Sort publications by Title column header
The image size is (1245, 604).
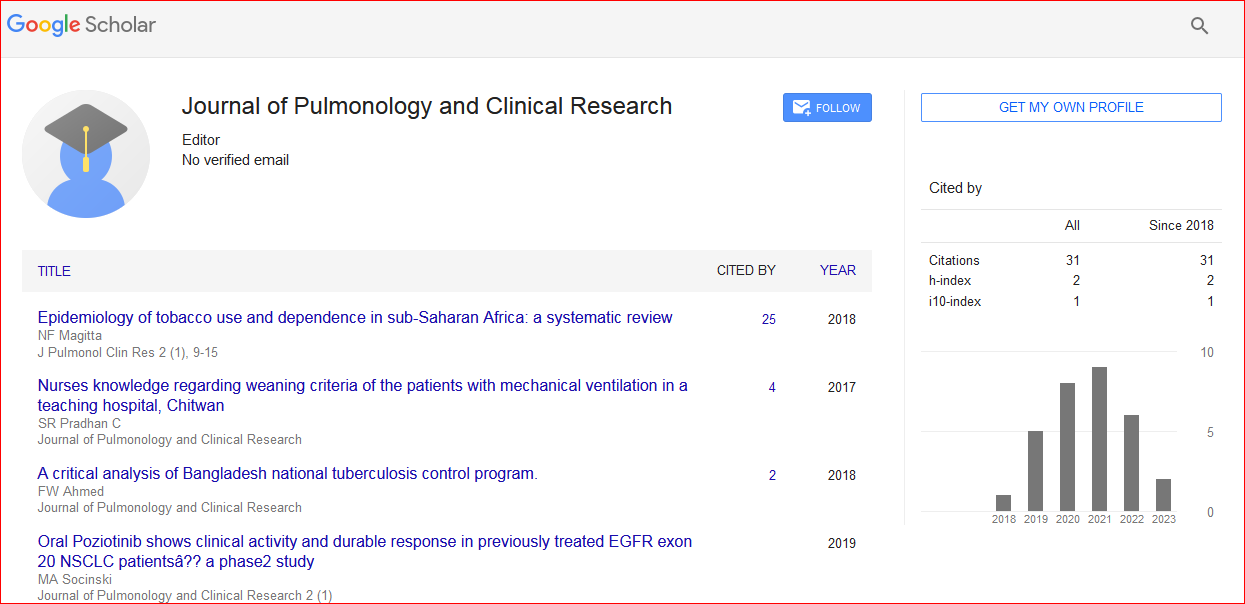tap(54, 271)
